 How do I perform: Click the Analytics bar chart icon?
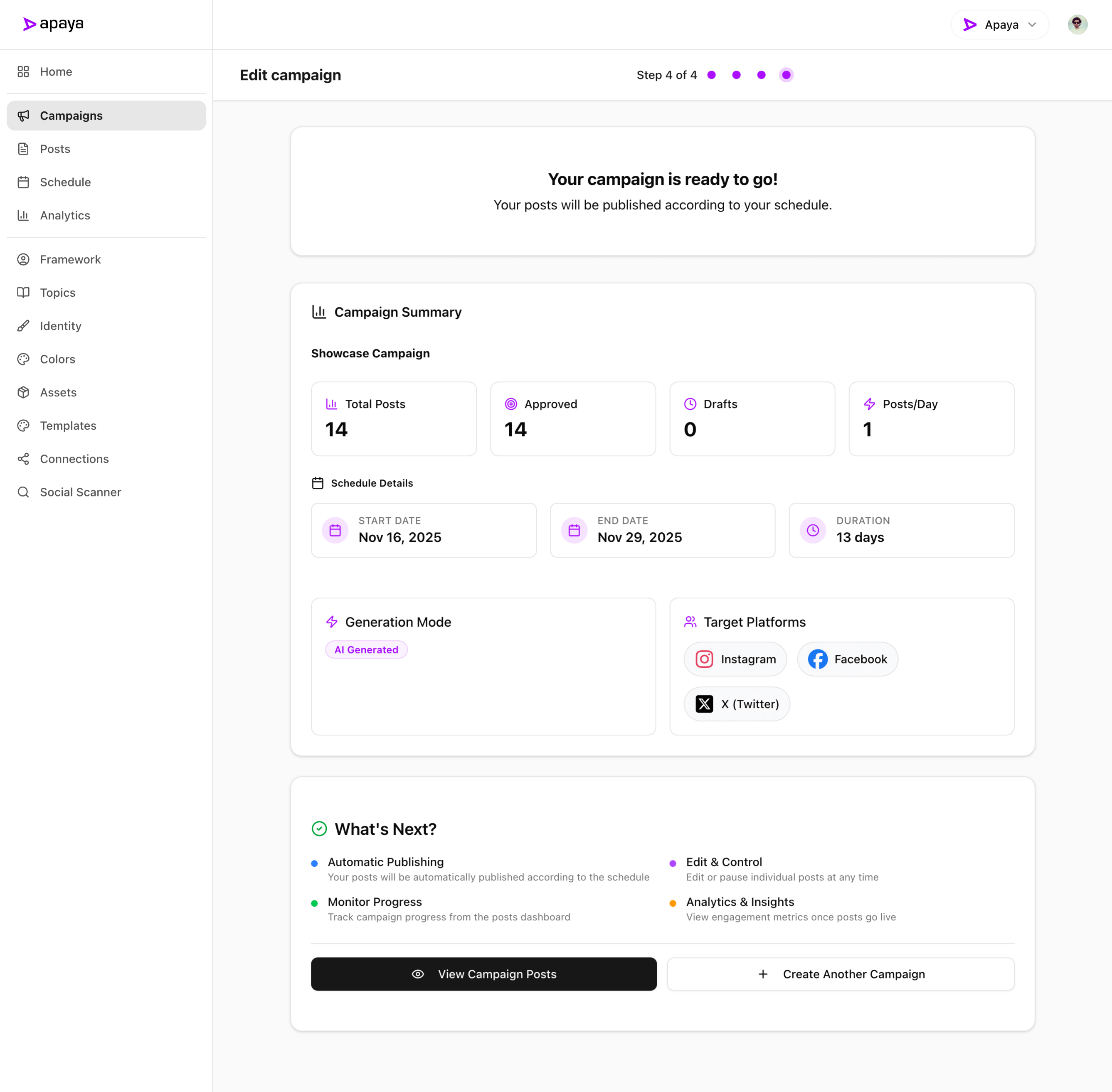click(x=24, y=216)
